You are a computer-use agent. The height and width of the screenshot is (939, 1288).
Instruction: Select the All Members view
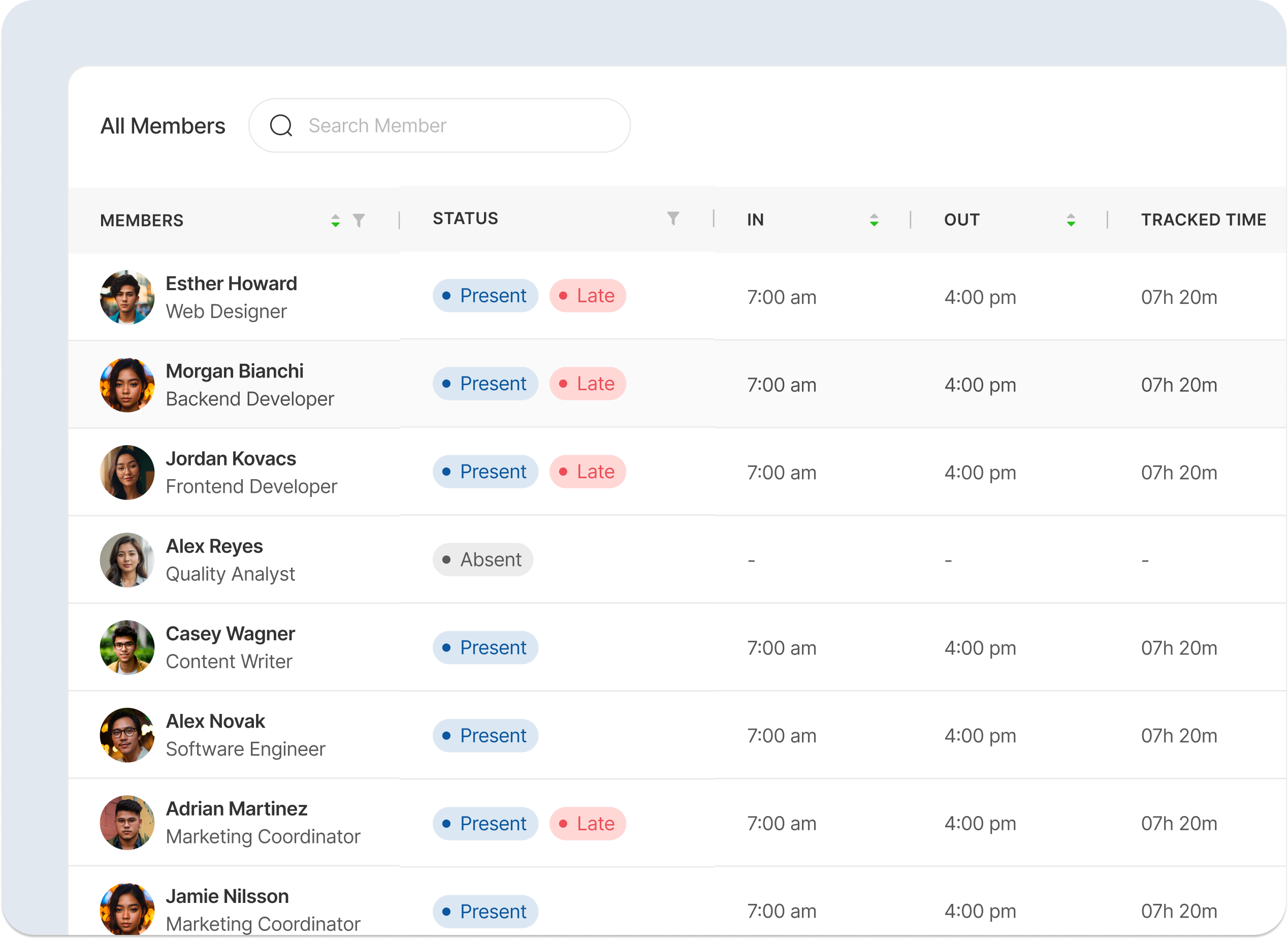(164, 125)
